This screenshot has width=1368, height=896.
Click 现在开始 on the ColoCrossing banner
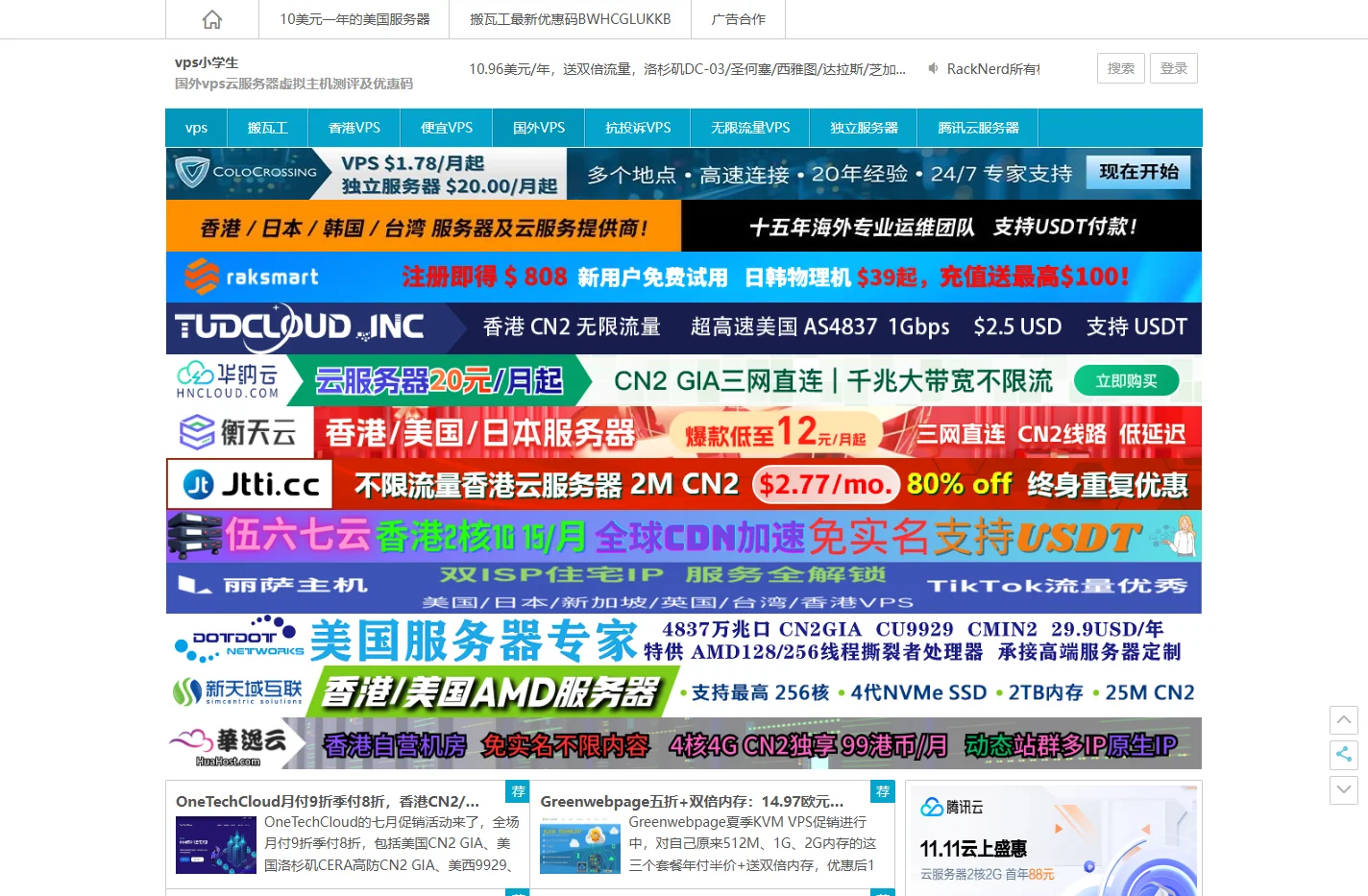click(x=1138, y=172)
